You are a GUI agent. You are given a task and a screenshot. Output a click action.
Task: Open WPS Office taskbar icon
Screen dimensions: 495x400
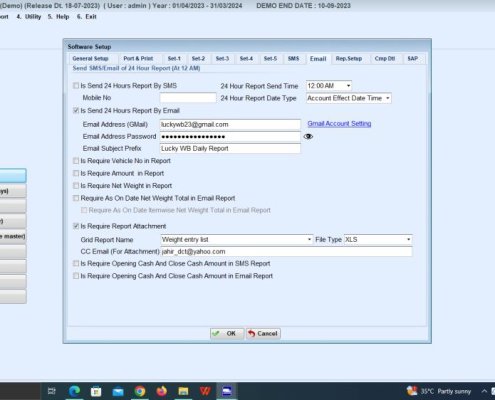(x=205, y=391)
